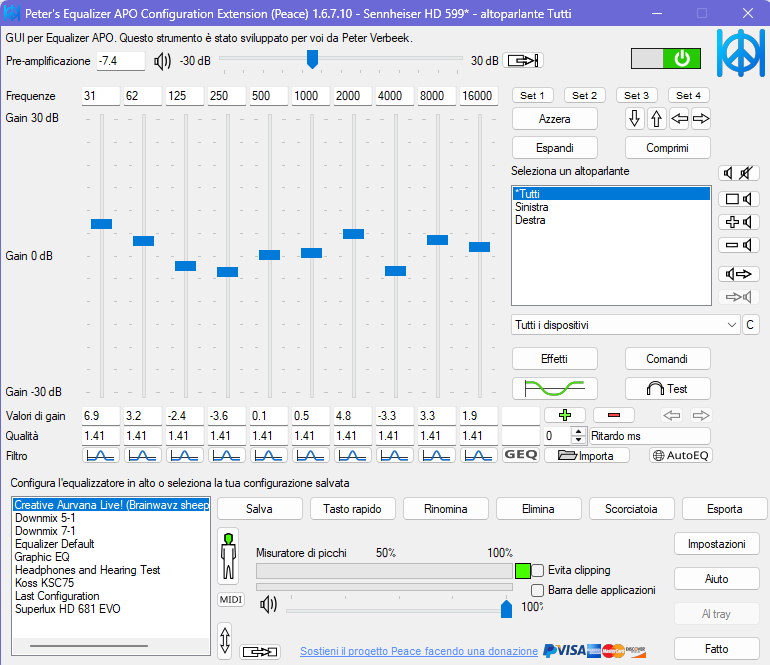Click the Pre-amplificazione value field
The image size is (770, 665).
121,61
